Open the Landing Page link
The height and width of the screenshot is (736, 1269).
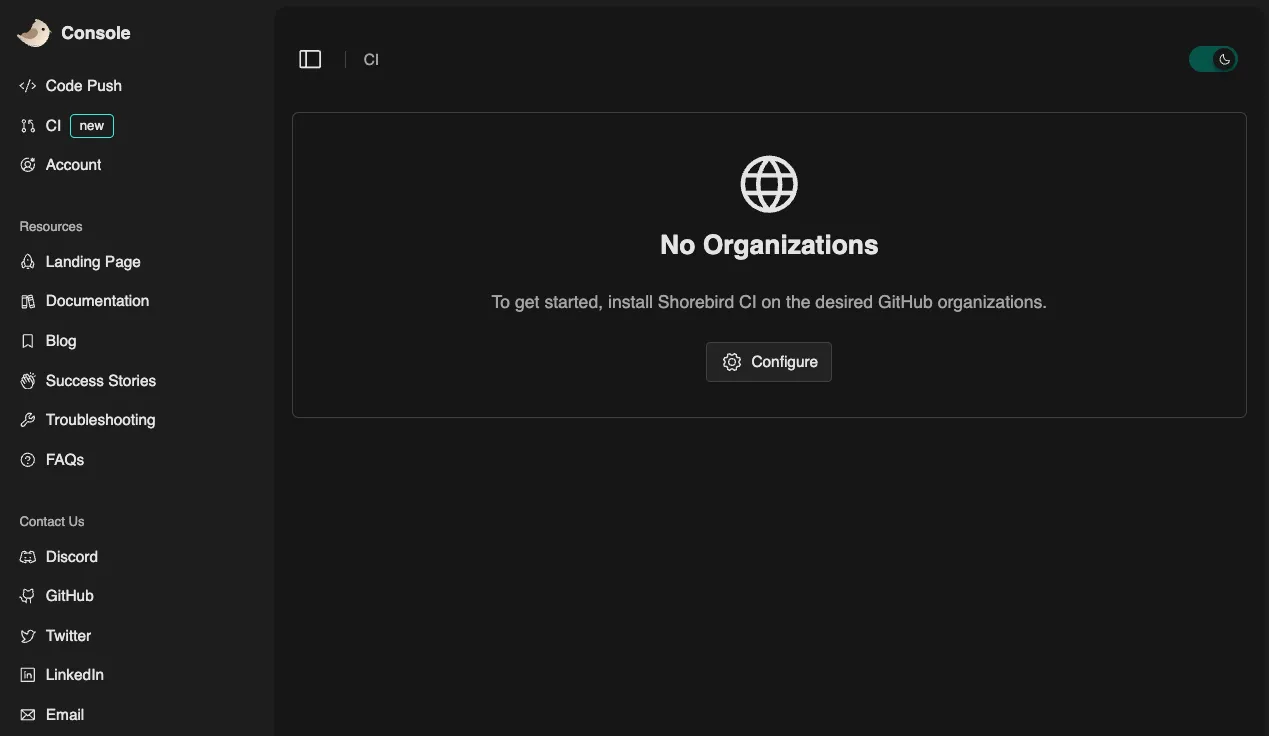[x=92, y=261]
